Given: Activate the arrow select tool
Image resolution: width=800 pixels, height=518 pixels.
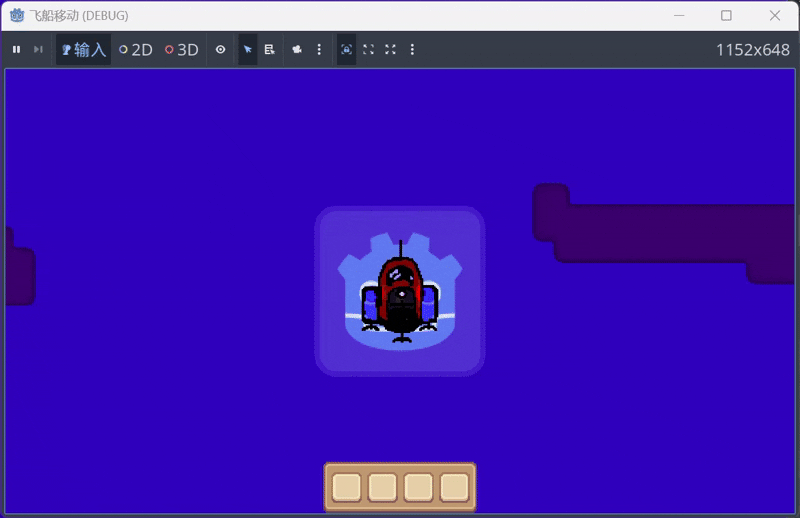Looking at the screenshot, I should 247,50.
